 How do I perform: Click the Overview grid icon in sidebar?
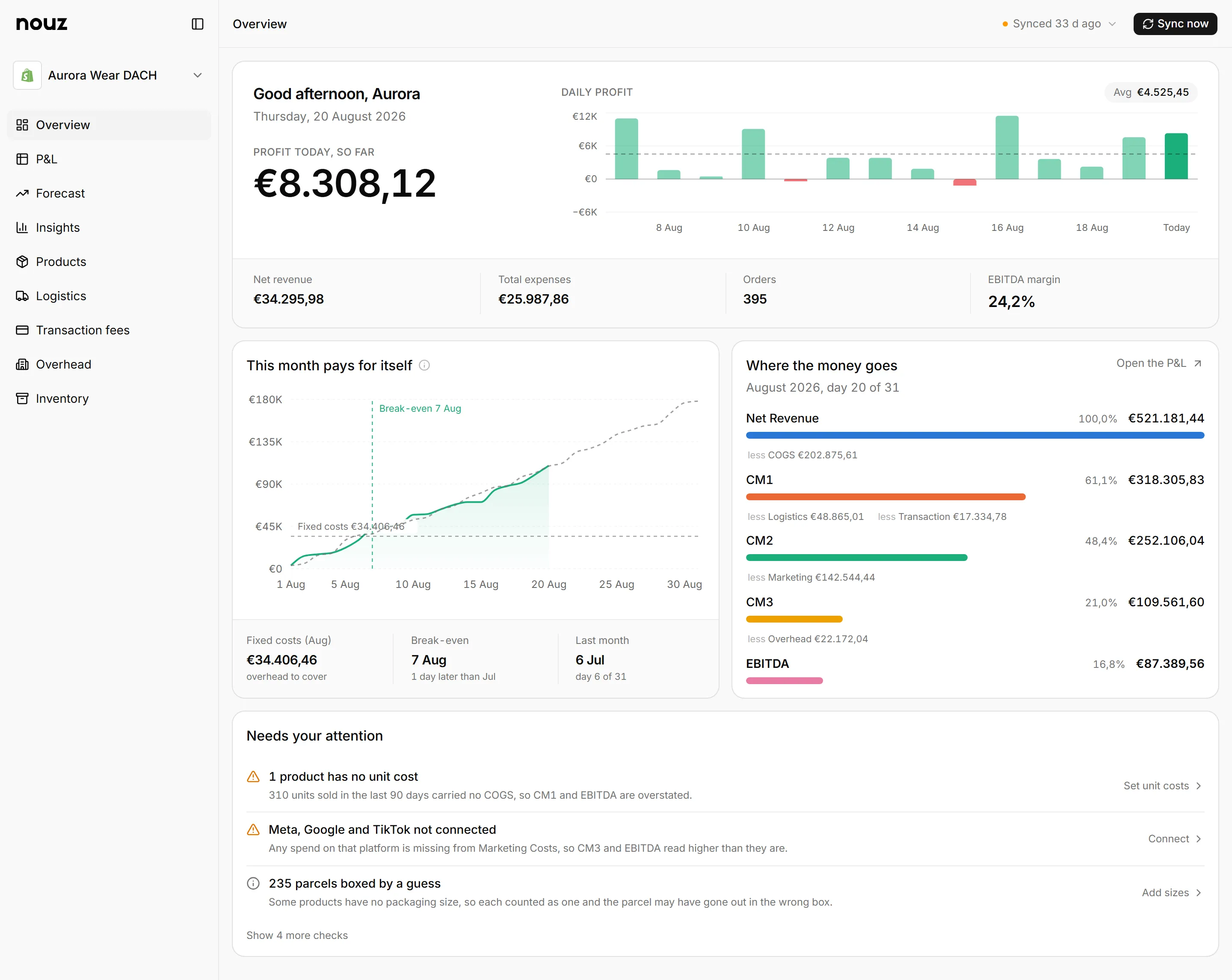pyautogui.click(x=22, y=124)
